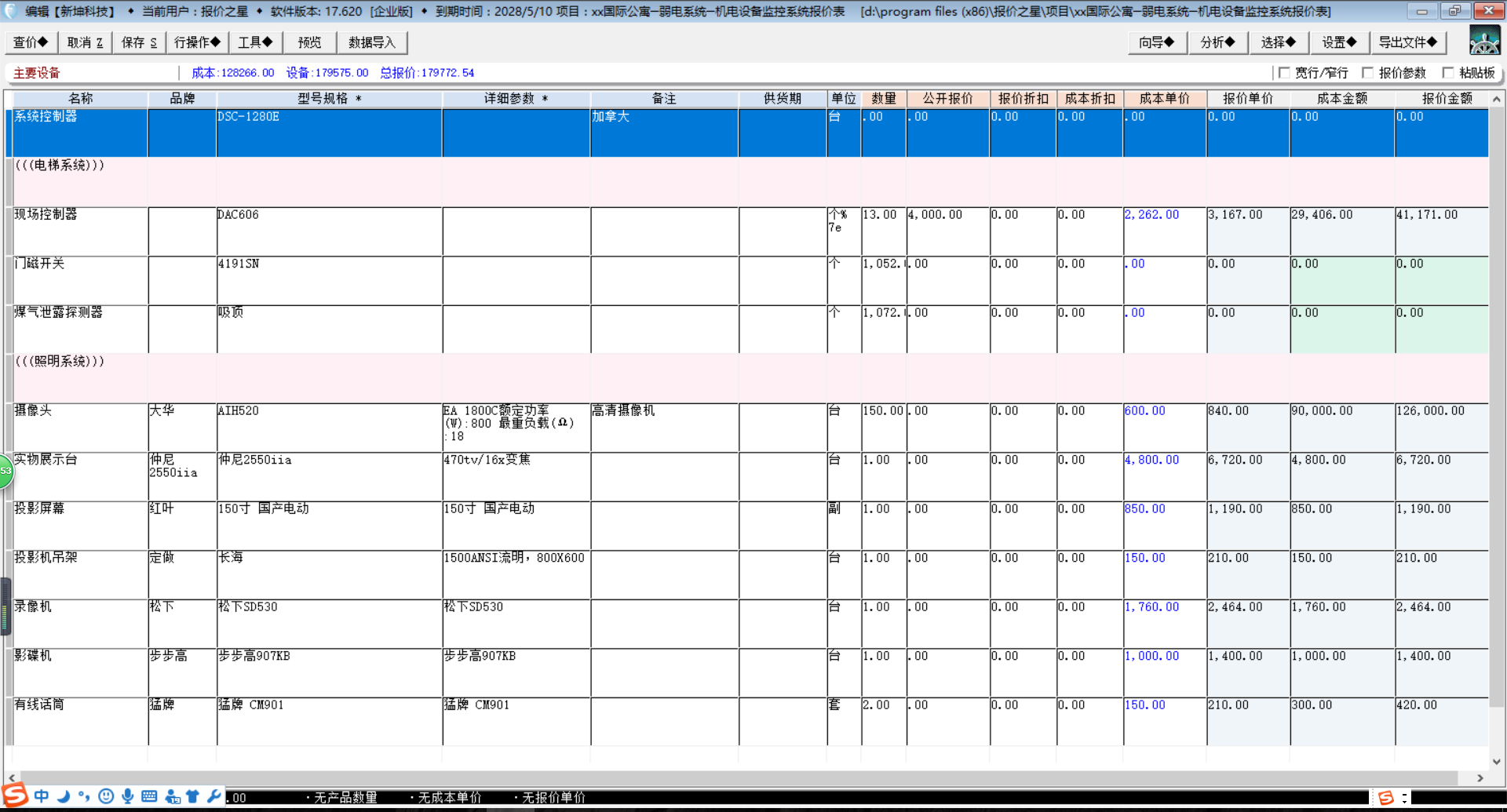Viewport: 1507px width, 812px height.
Task: Click the 数据导入 button
Action: pos(372,42)
